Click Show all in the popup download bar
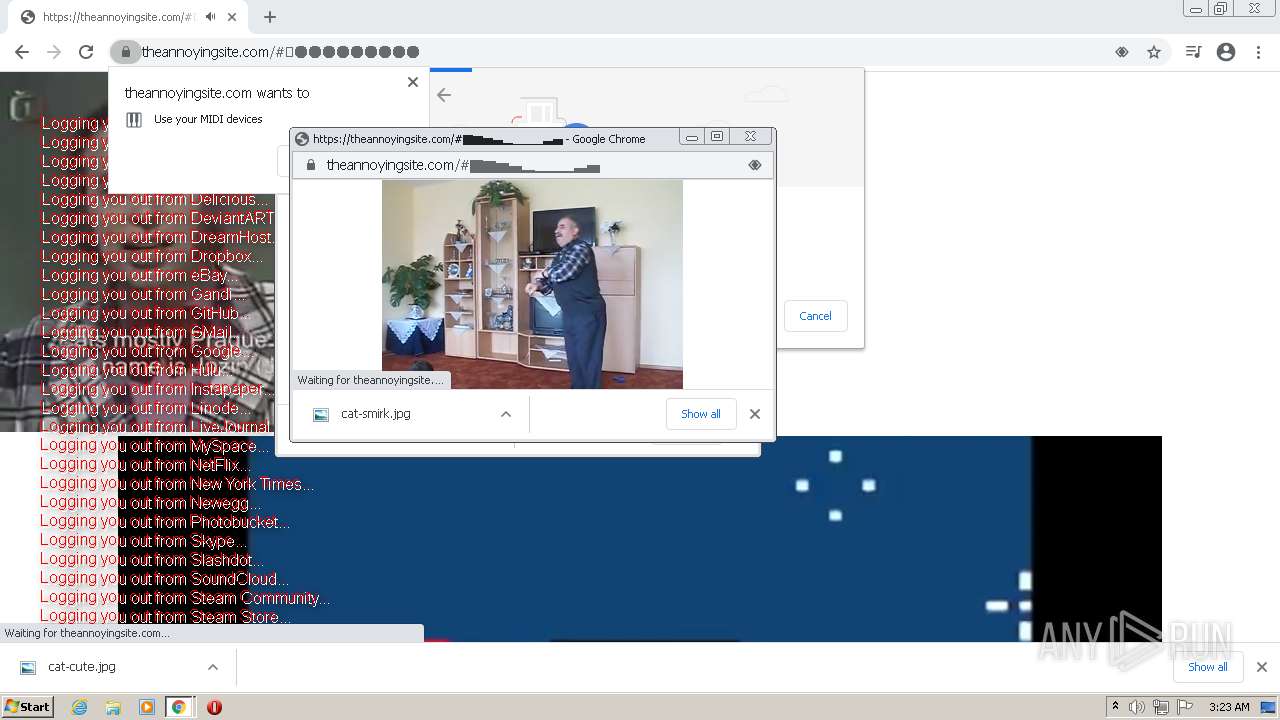Image resolution: width=1280 pixels, height=720 pixels. pos(701,414)
